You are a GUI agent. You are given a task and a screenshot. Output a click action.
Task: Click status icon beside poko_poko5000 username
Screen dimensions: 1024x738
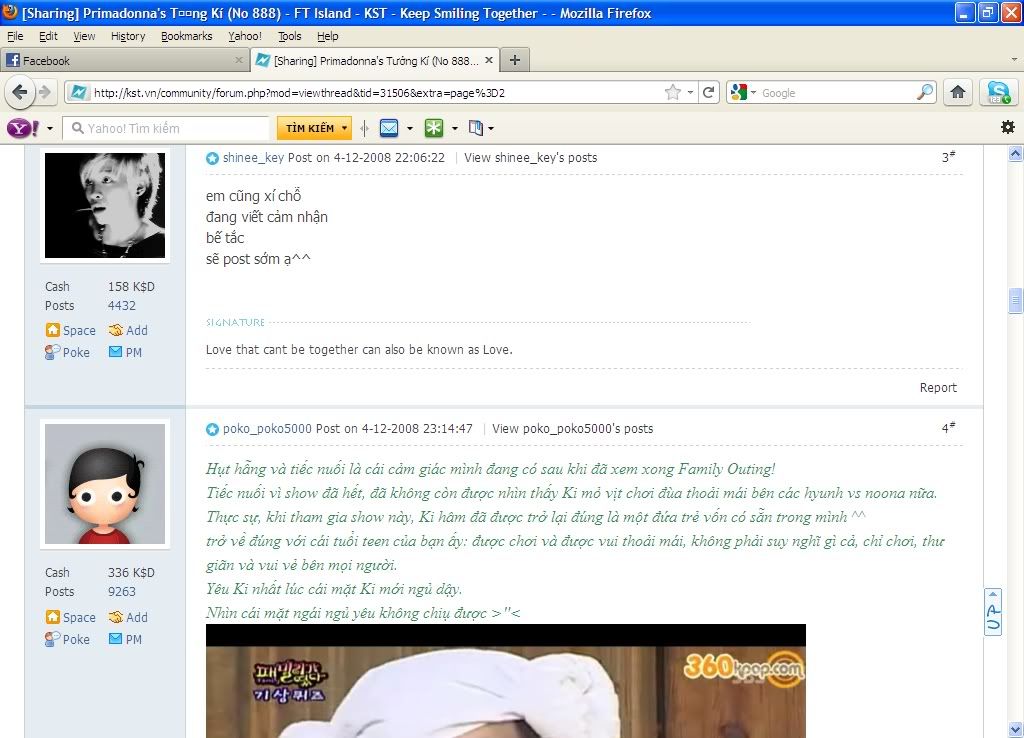pyautogui.click(x=212, y=429)
